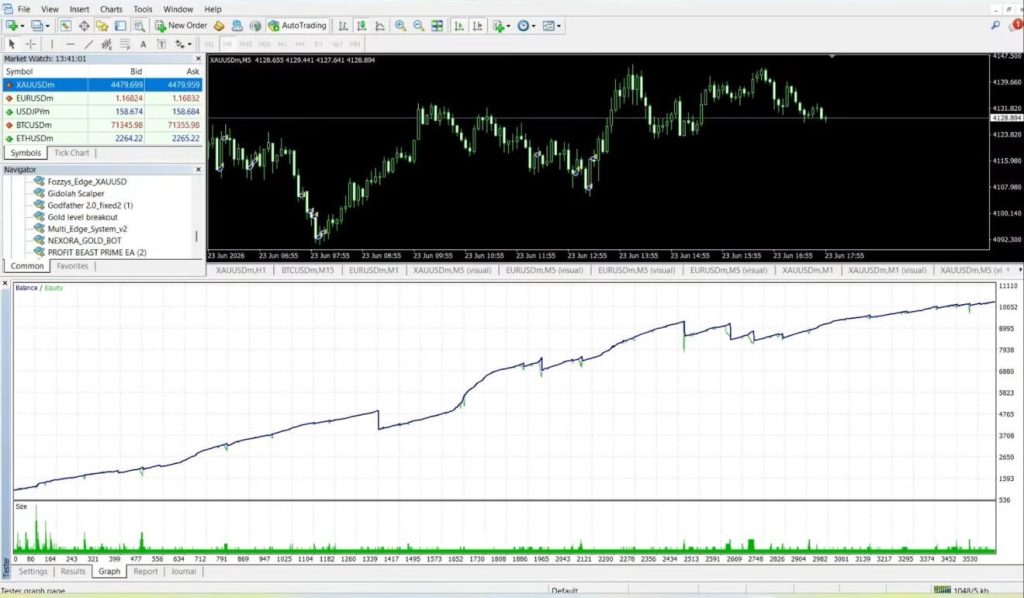Image resolution: width=1024 pixels, height=598 pixels.
Task: Zoom out on the chart
Action: [419, 25]
